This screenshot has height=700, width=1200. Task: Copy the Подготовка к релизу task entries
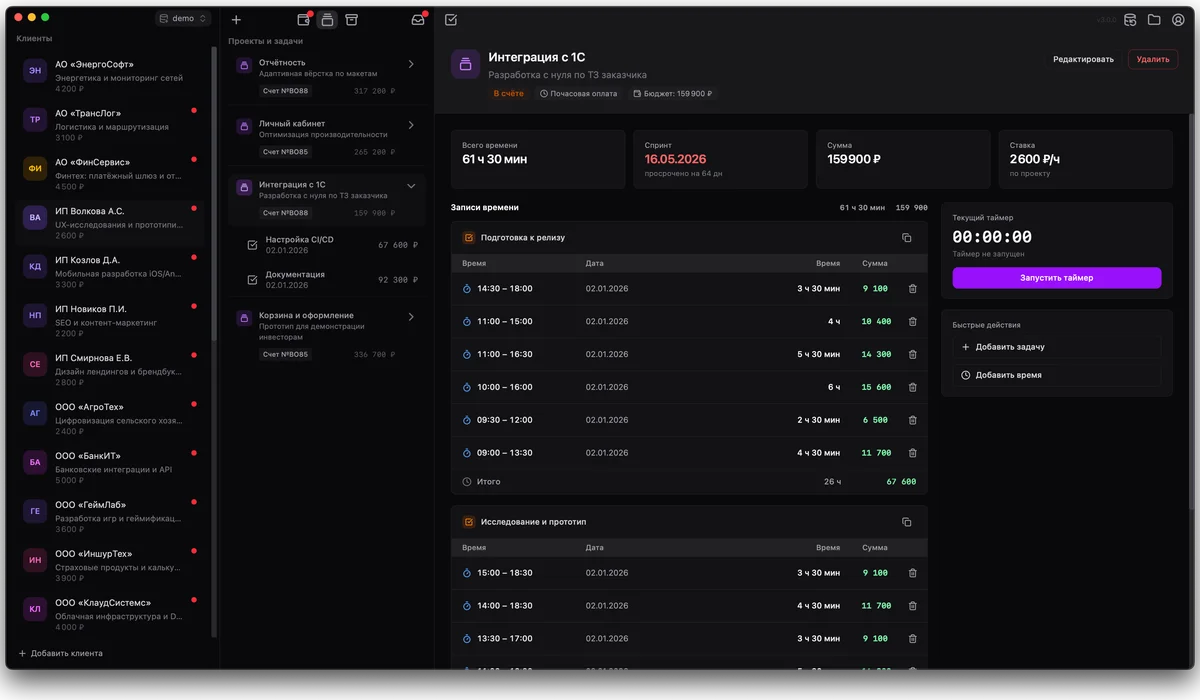pos(907,238)
